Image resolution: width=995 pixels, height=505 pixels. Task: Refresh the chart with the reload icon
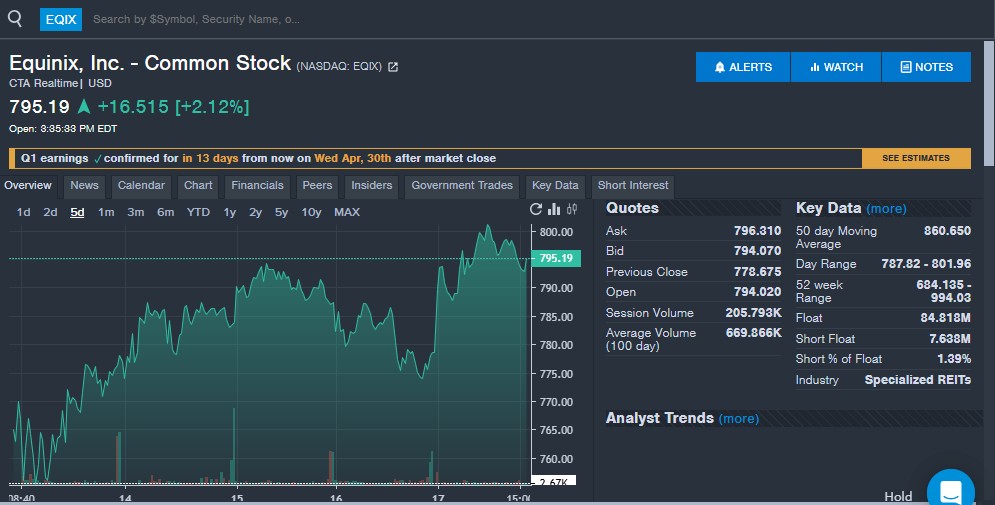point(536,210)
